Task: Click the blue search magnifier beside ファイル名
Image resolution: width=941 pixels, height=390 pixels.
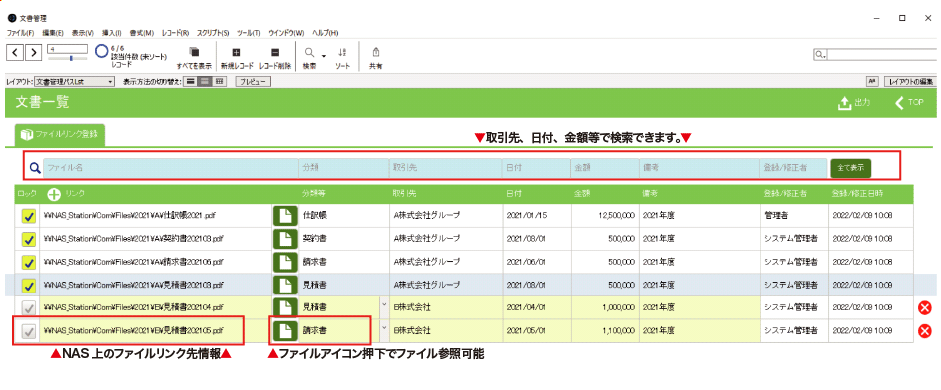Action: (x=34, y=169)
